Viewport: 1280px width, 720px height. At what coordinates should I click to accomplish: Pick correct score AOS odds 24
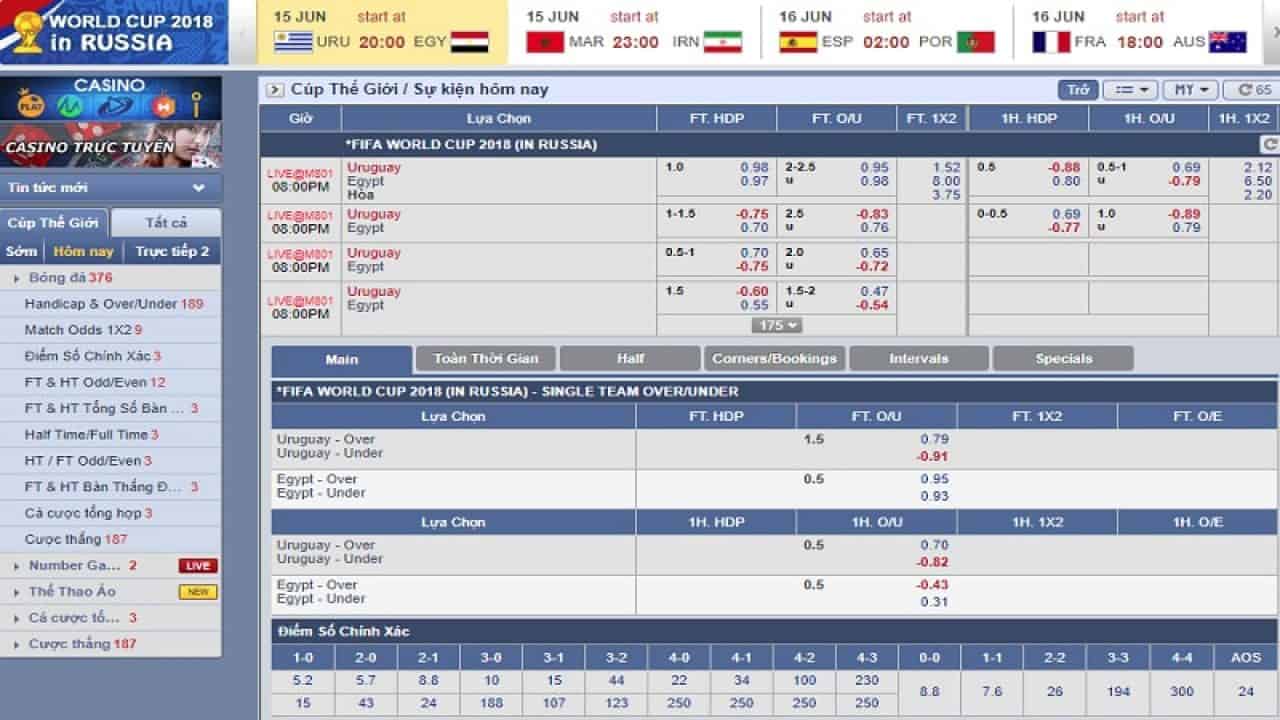[1246, 691]
